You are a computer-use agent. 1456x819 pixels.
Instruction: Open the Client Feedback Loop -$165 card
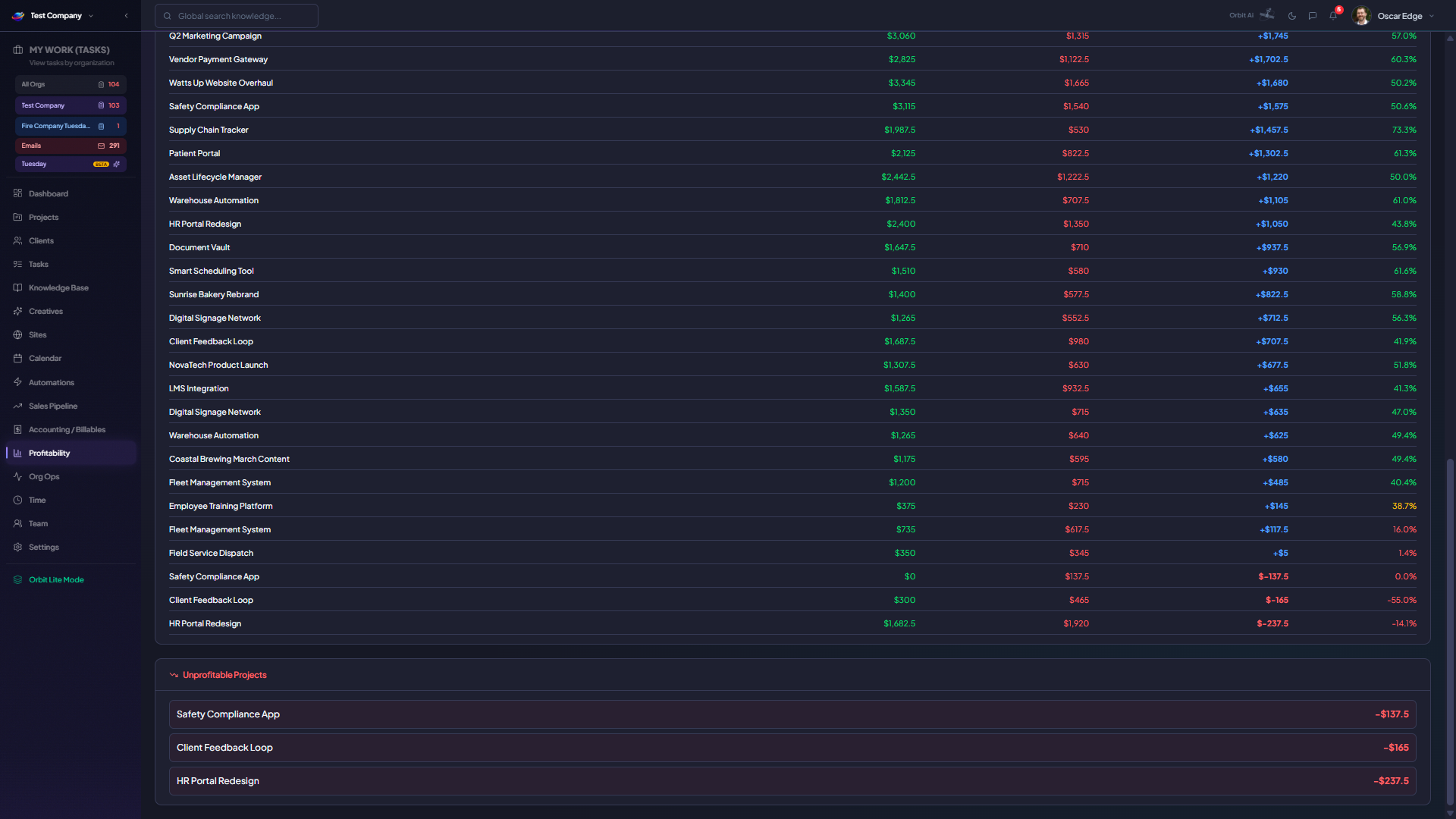pyautogui.click(x=792, y=748)
